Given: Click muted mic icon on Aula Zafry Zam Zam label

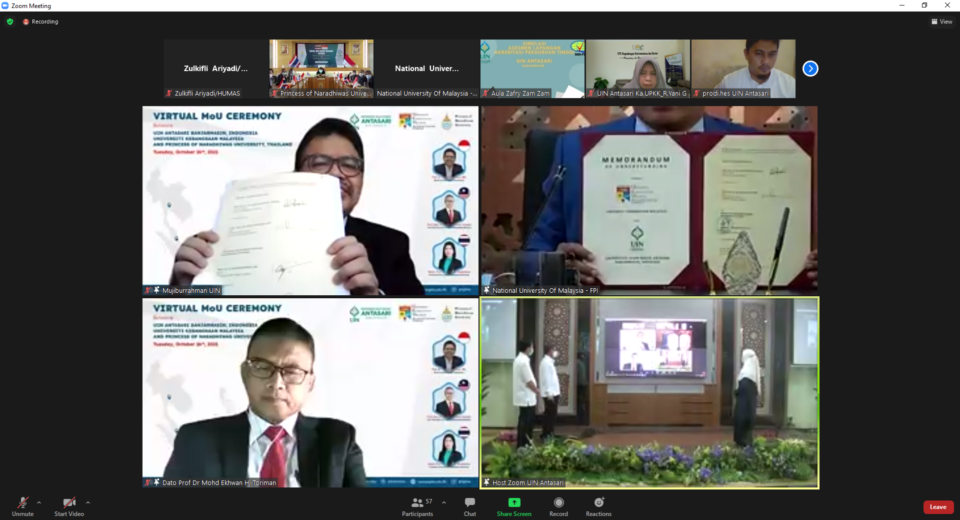Looking at the screenshot, I should pyautogui.click(x=486, y=93).
